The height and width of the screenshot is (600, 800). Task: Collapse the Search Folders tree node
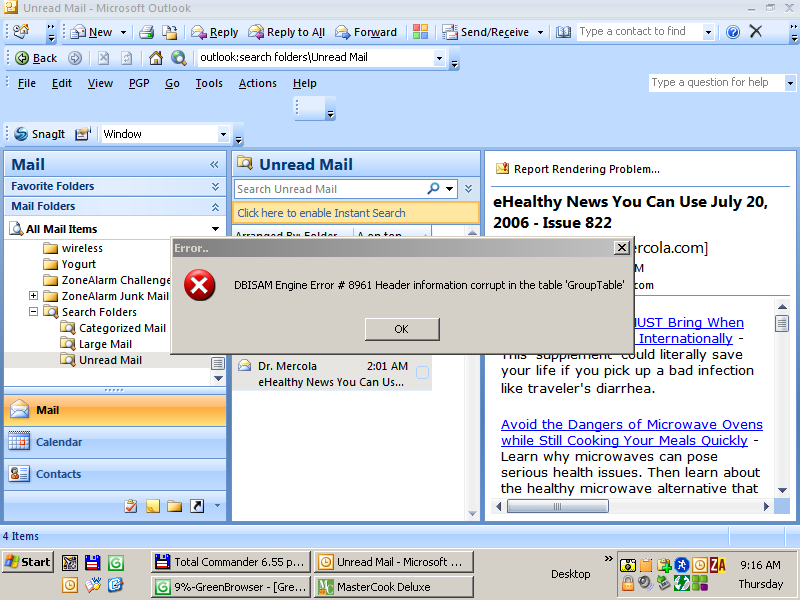[x=34, y=312]
